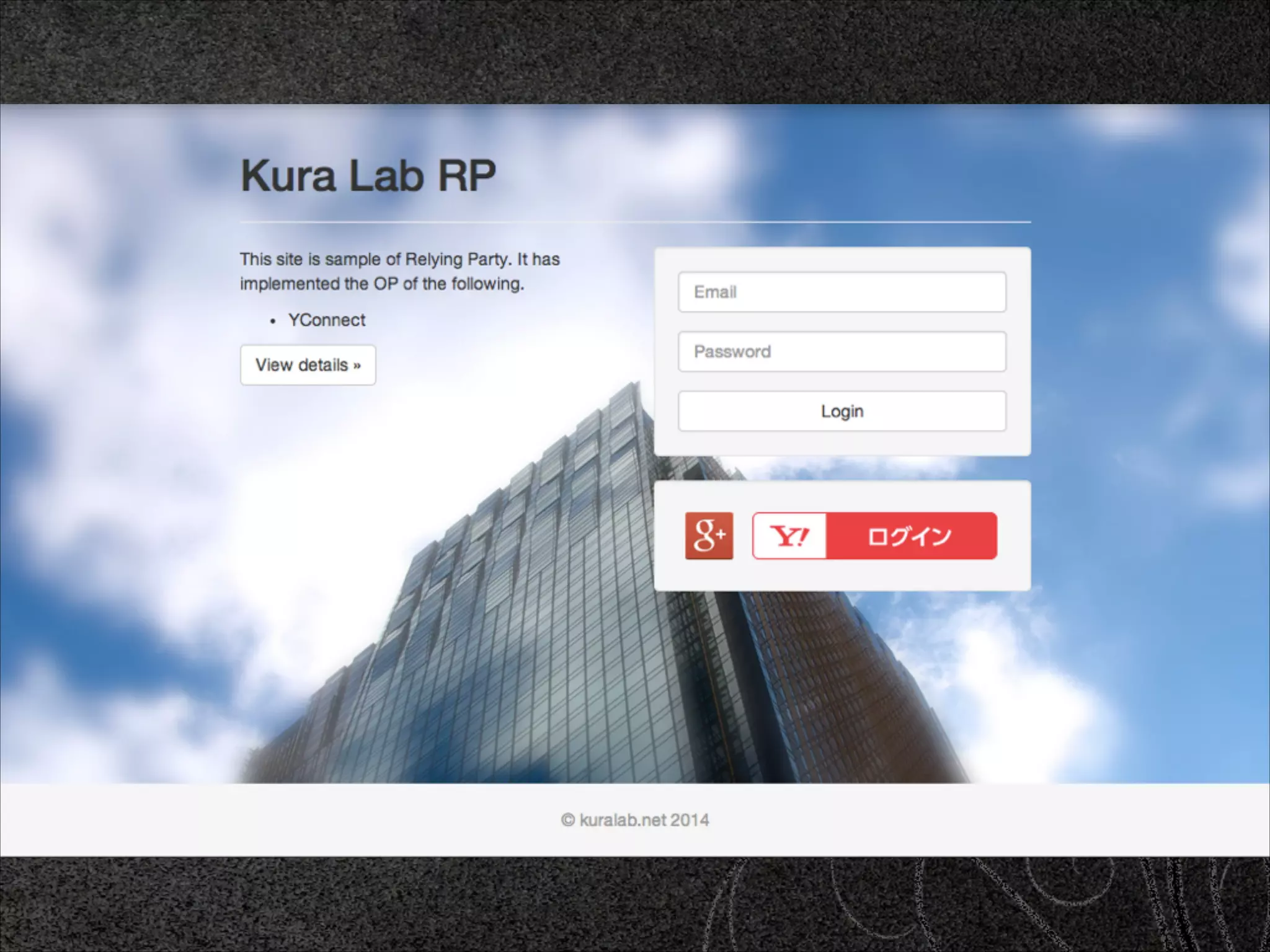Screen dimensions: 1270x952
Task: Click the Google+ sign-in icon
Action: (709, 535)
